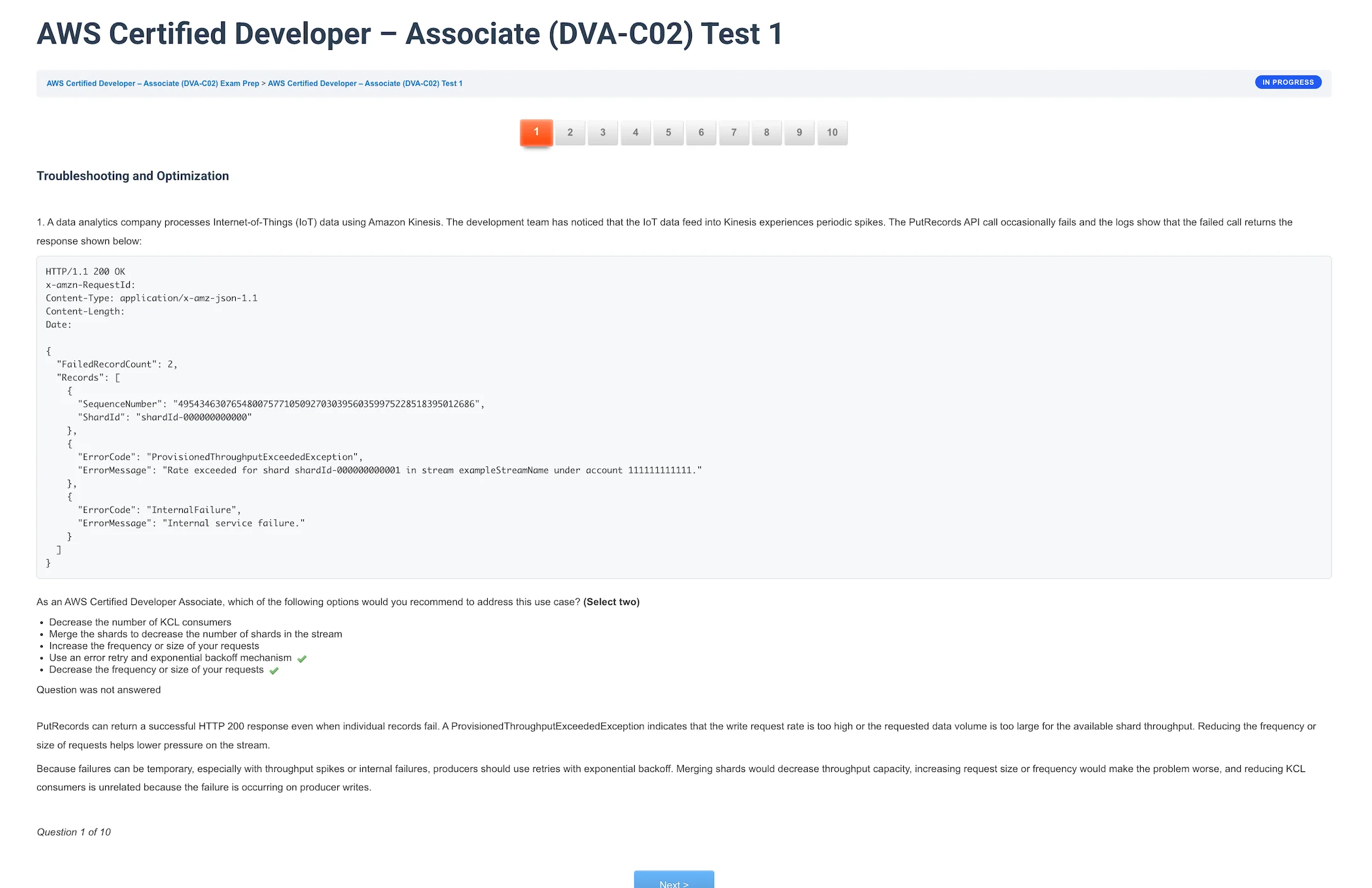Jump to question 2
Image resolution: width=1372 pixels, height=888 pixels.
(x=570, y=132)
